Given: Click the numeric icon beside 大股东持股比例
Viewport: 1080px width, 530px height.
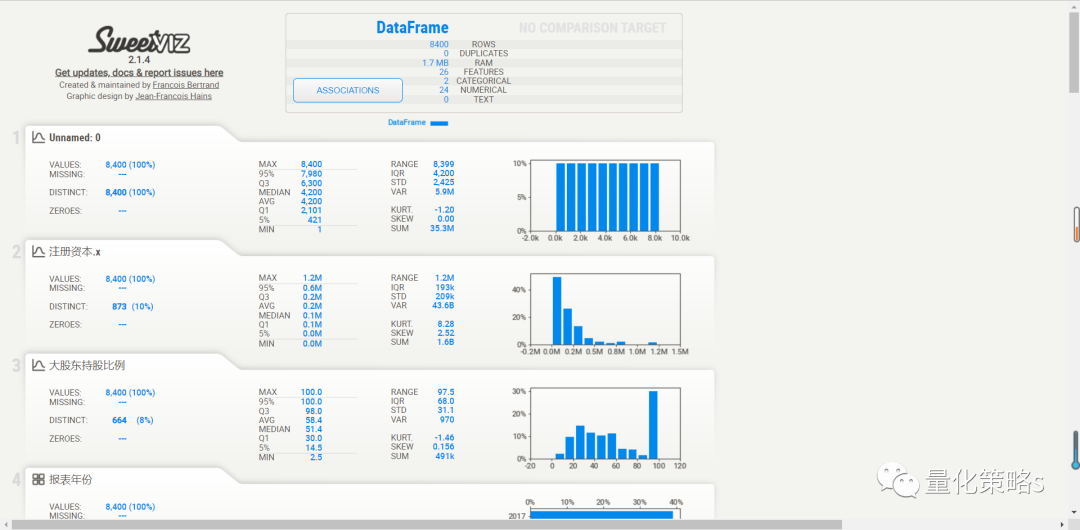Looking at the screenshot, I should click(39, 365).
